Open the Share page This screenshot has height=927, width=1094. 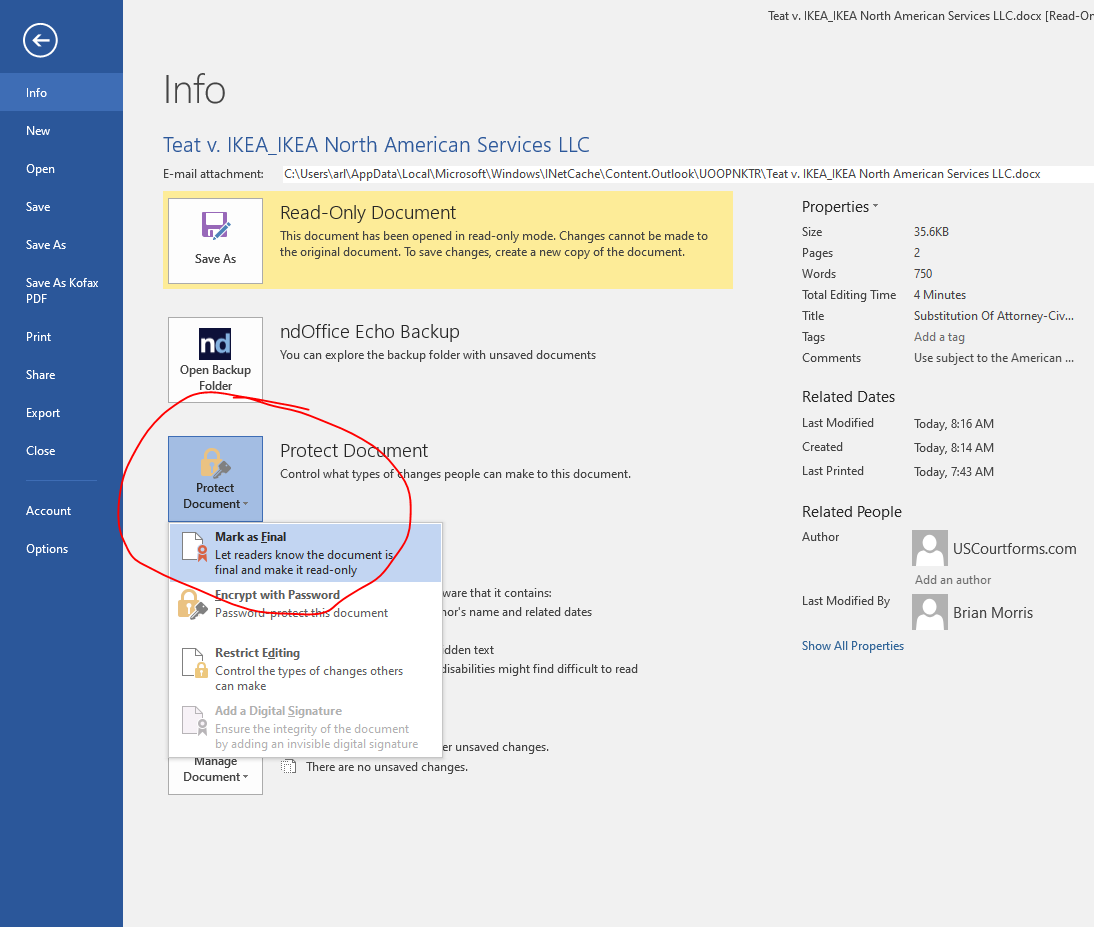(61, 375)
